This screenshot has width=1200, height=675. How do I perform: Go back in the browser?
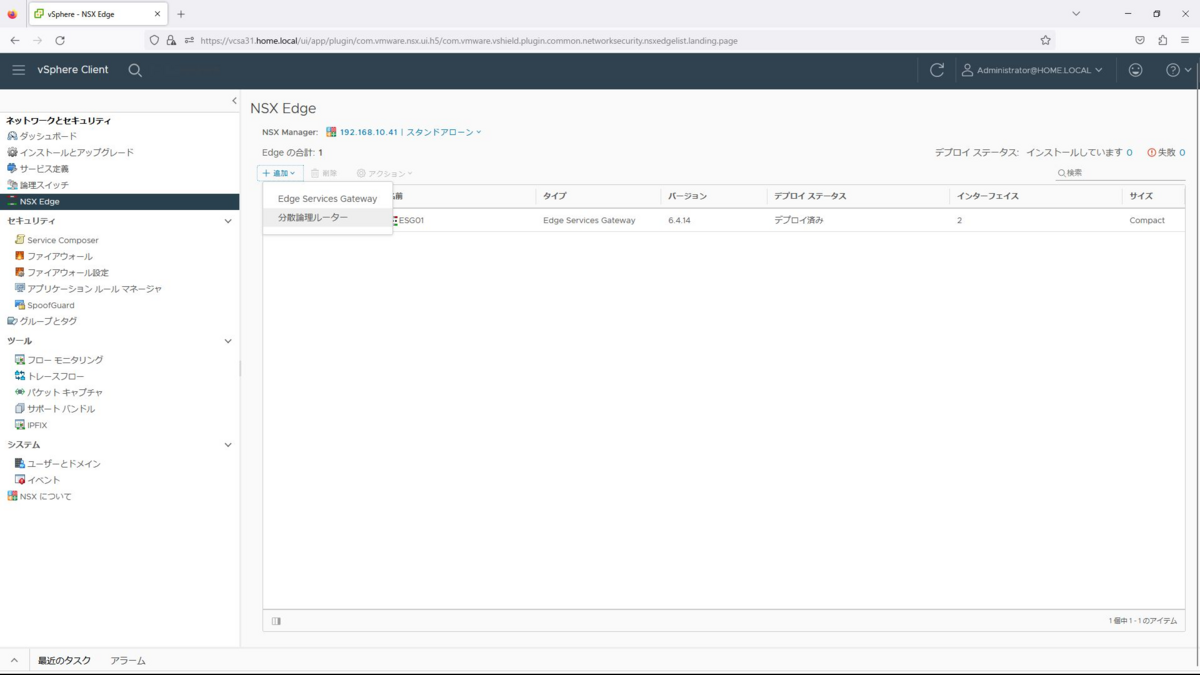tap(15, 41)
